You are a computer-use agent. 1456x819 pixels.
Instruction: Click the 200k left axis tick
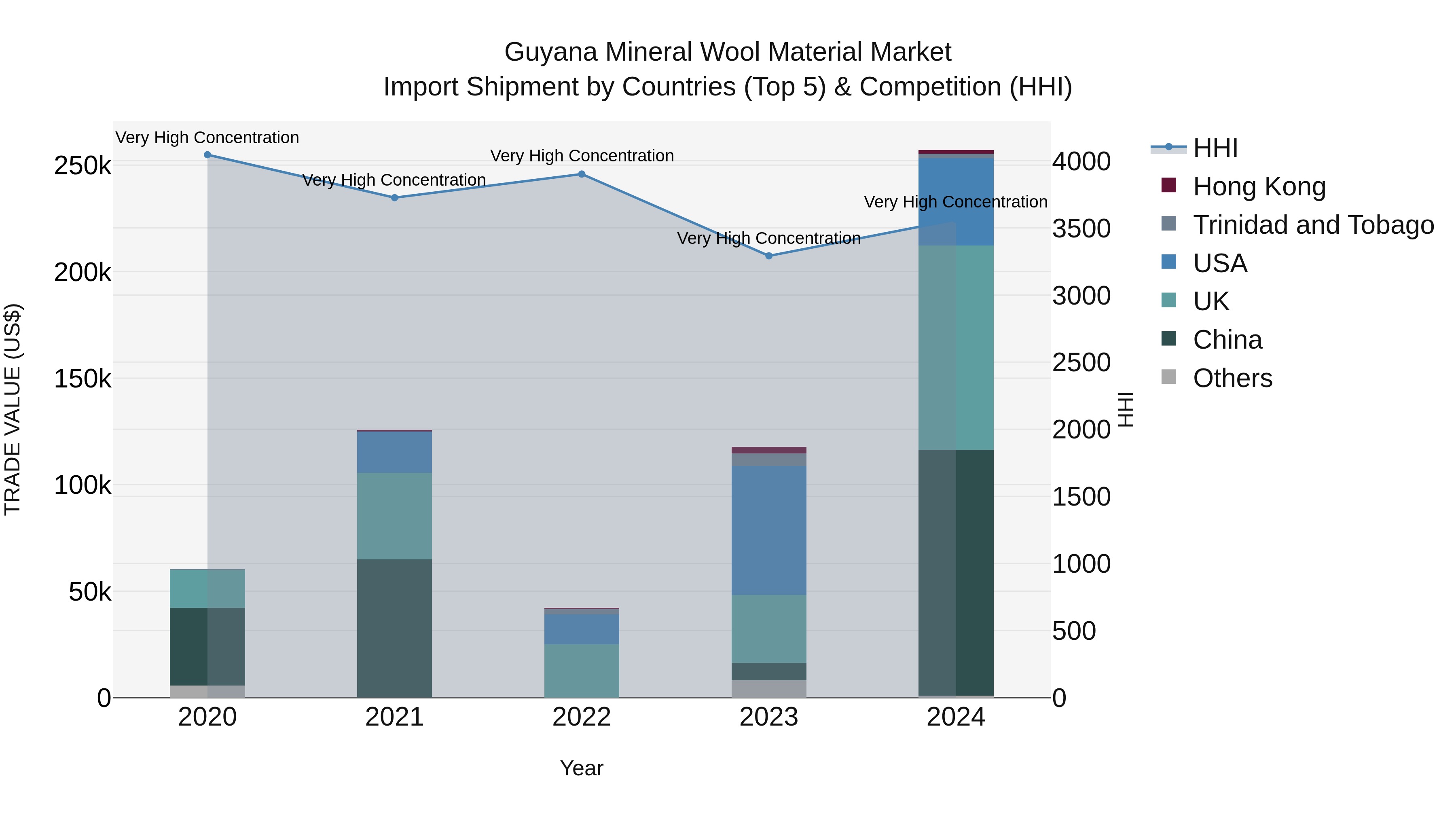[83, 273]
